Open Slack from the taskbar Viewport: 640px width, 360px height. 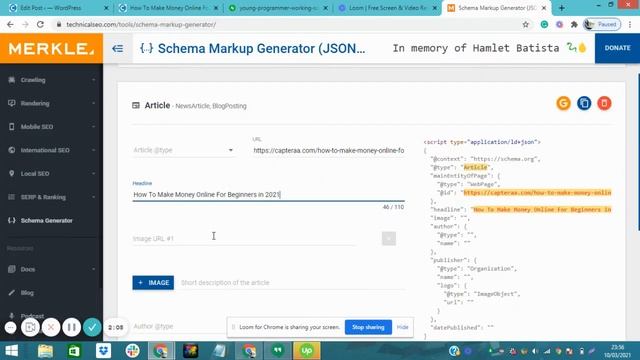[132, 351]
